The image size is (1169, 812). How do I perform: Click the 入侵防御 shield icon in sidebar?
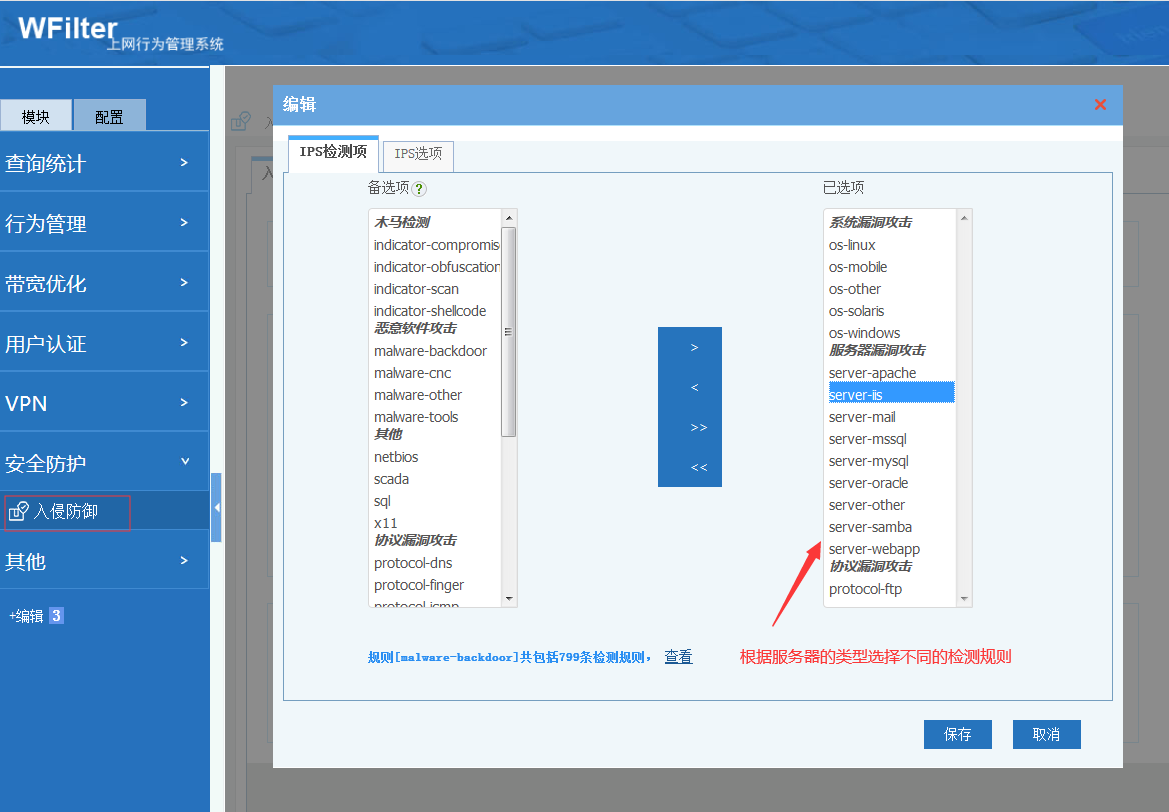click(x=18, y=512)
